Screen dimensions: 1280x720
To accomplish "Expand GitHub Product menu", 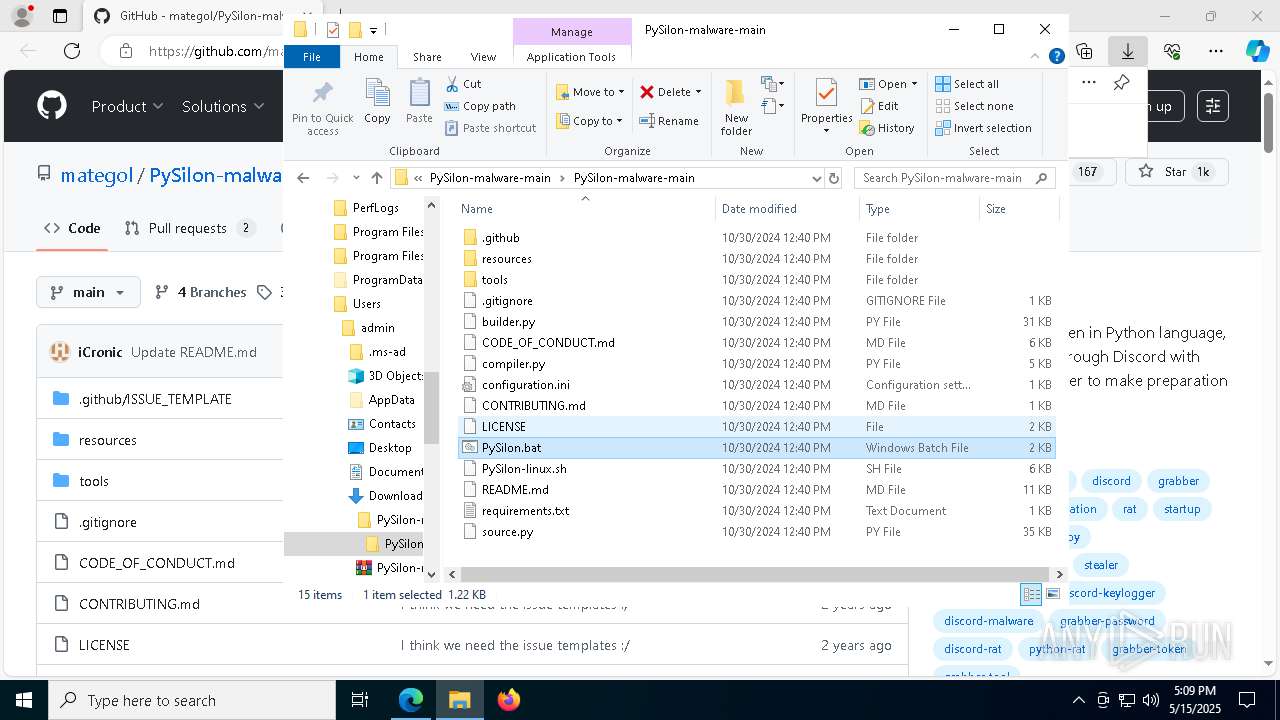I will pos(127,106).
